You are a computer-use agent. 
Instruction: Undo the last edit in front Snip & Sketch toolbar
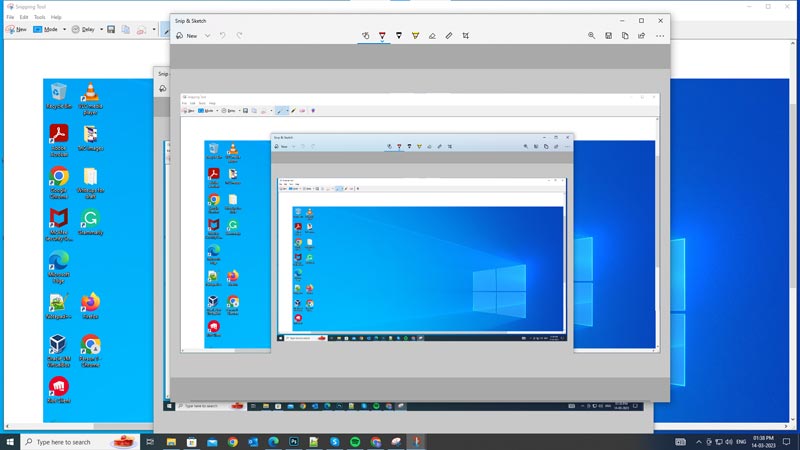click(x=222, y=36)
